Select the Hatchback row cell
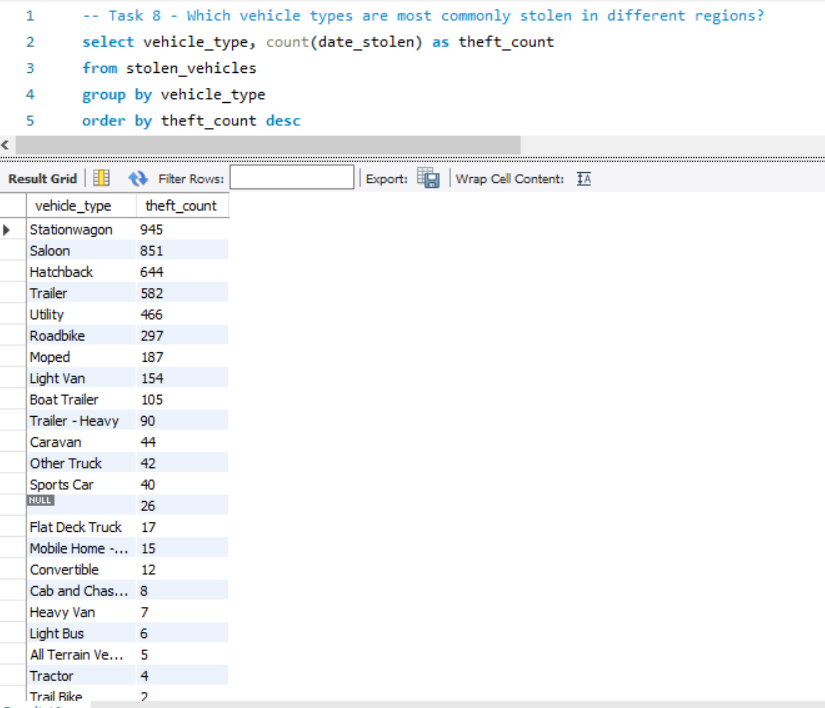The width and height of the screenshot is (825, 708). coord(61,272)
